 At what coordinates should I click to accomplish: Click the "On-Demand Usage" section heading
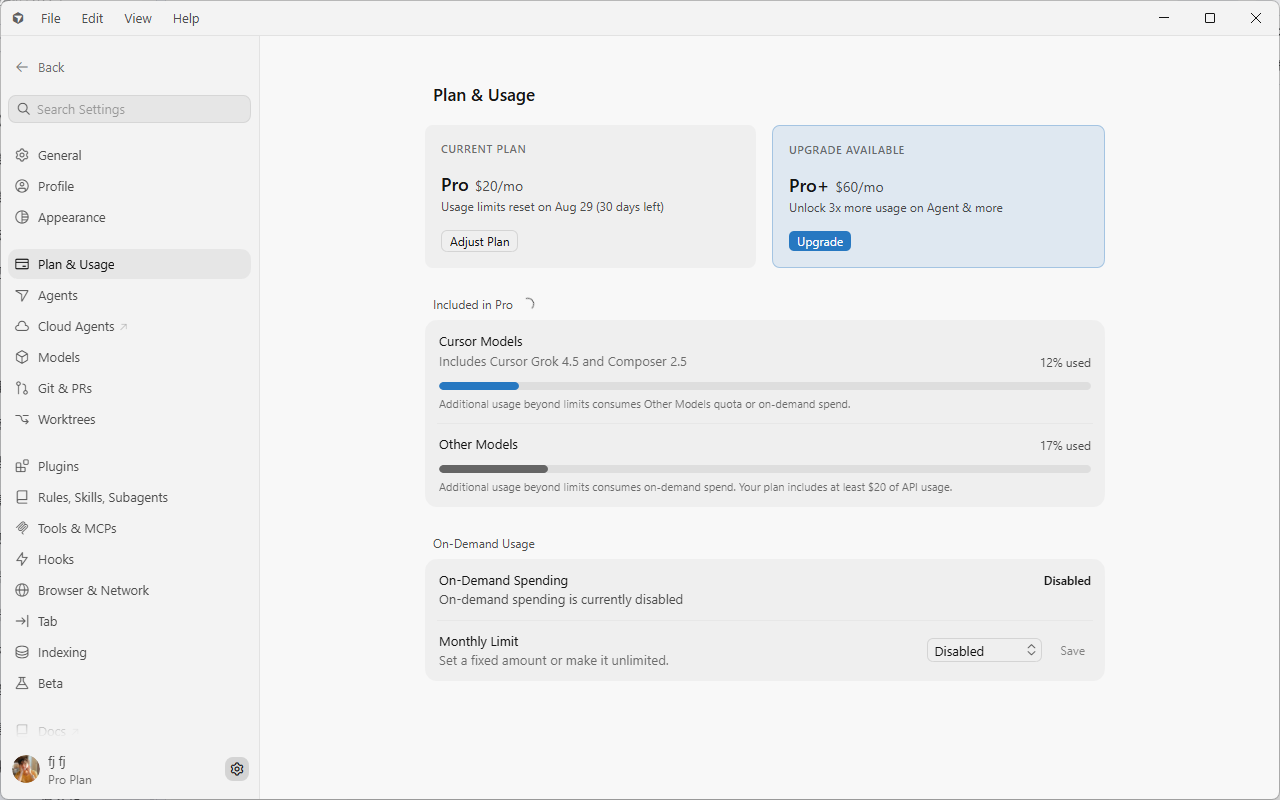(x=484, y=544)
